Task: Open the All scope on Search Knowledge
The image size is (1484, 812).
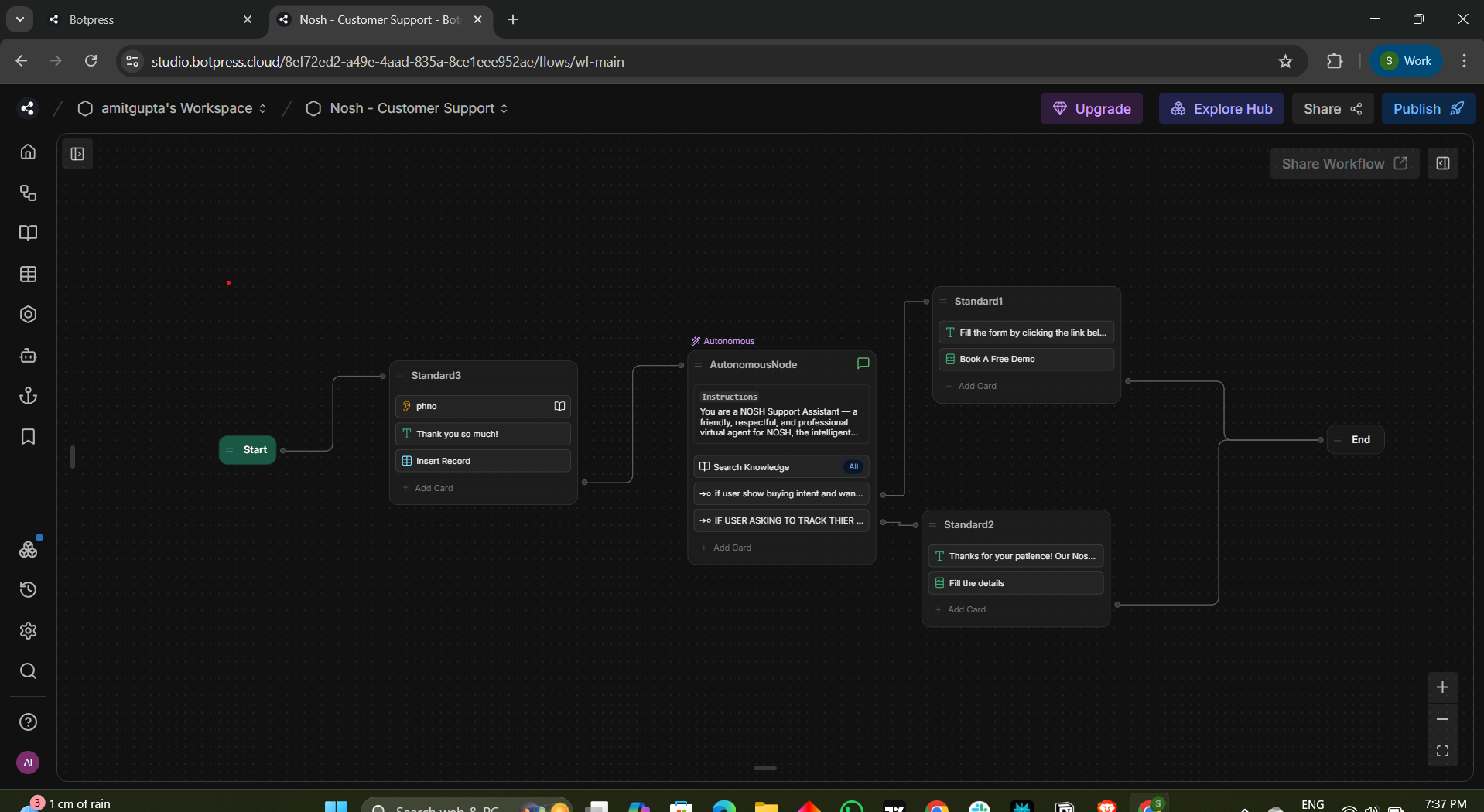Action: pos(853,466)
